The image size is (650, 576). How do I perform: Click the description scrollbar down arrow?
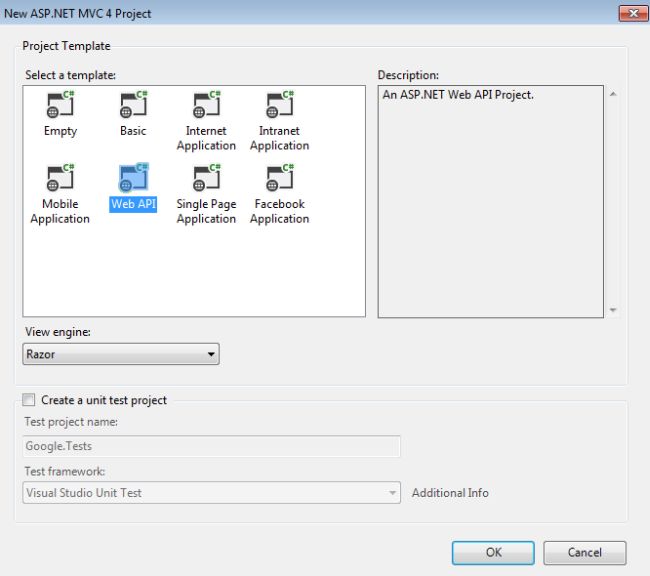tap(613, 310)
